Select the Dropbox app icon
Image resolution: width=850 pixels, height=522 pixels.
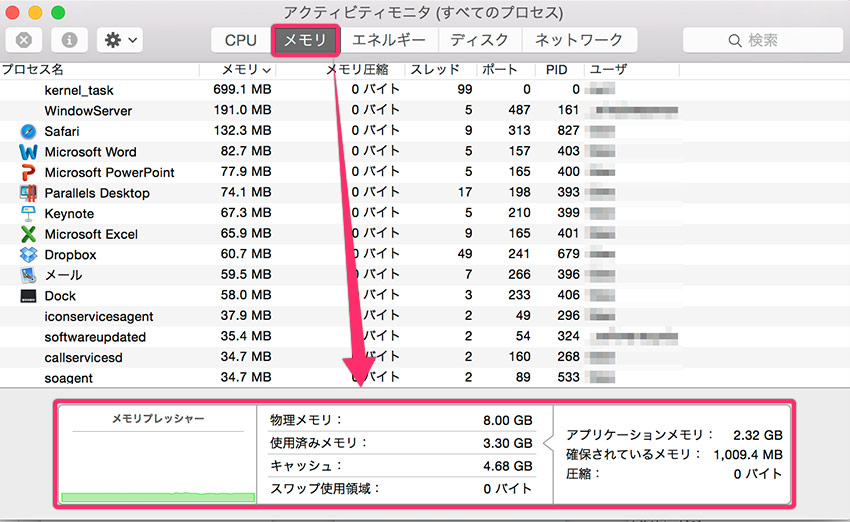click(28, 255)
